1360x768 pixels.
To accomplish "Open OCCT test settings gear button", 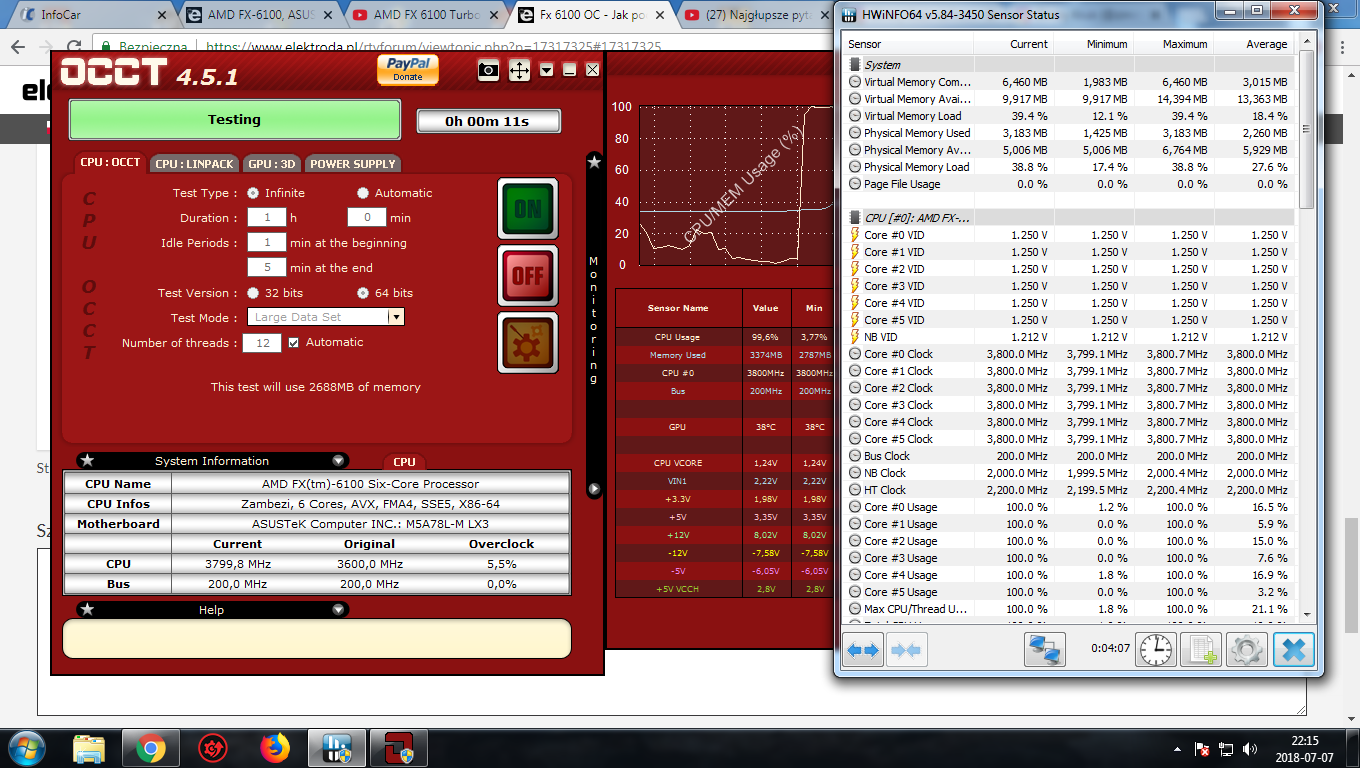I will 527,342.
